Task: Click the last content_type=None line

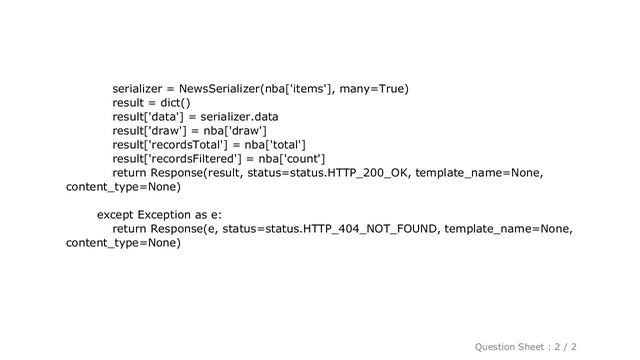Action: tap(123, 243)
